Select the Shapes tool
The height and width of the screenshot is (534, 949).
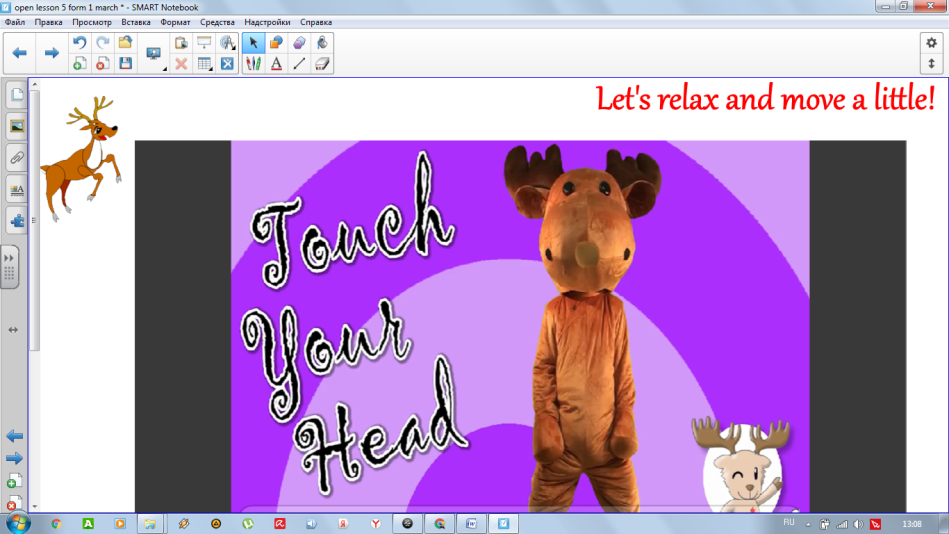coord(276,42)
